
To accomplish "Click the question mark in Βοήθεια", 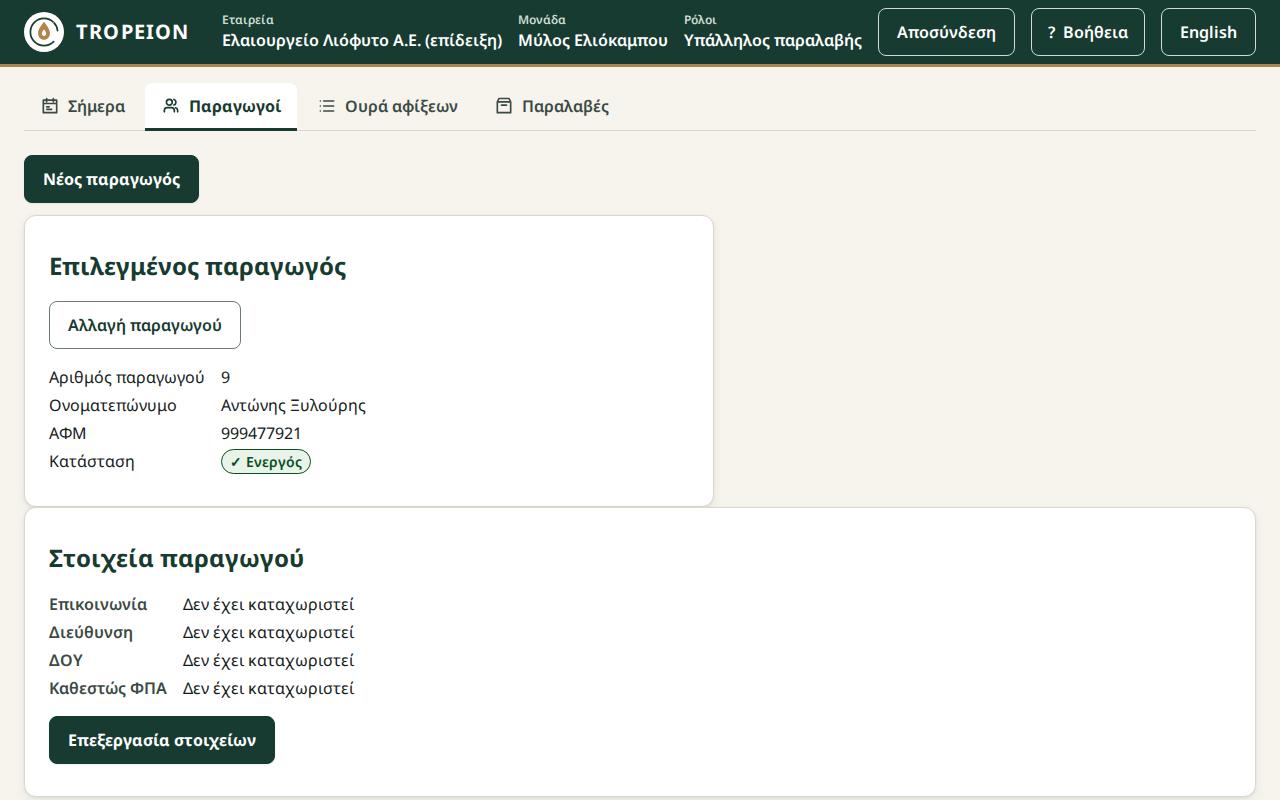I will [x=1051, y=32].
